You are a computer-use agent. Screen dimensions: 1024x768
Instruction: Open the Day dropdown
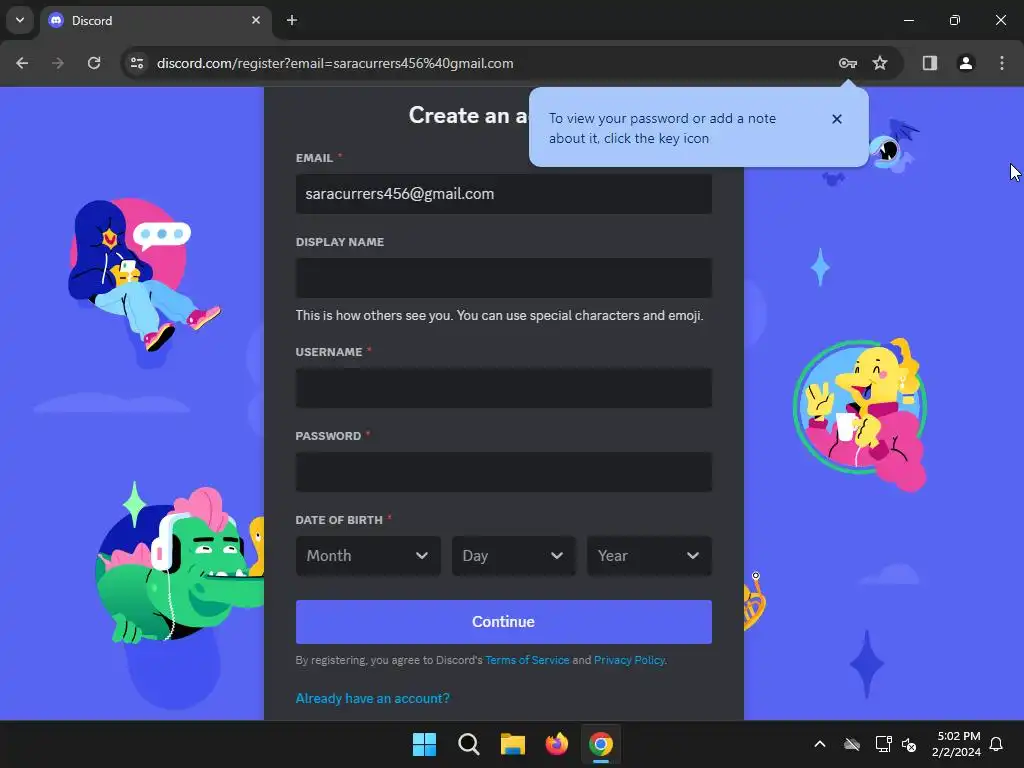click(513, 556)
